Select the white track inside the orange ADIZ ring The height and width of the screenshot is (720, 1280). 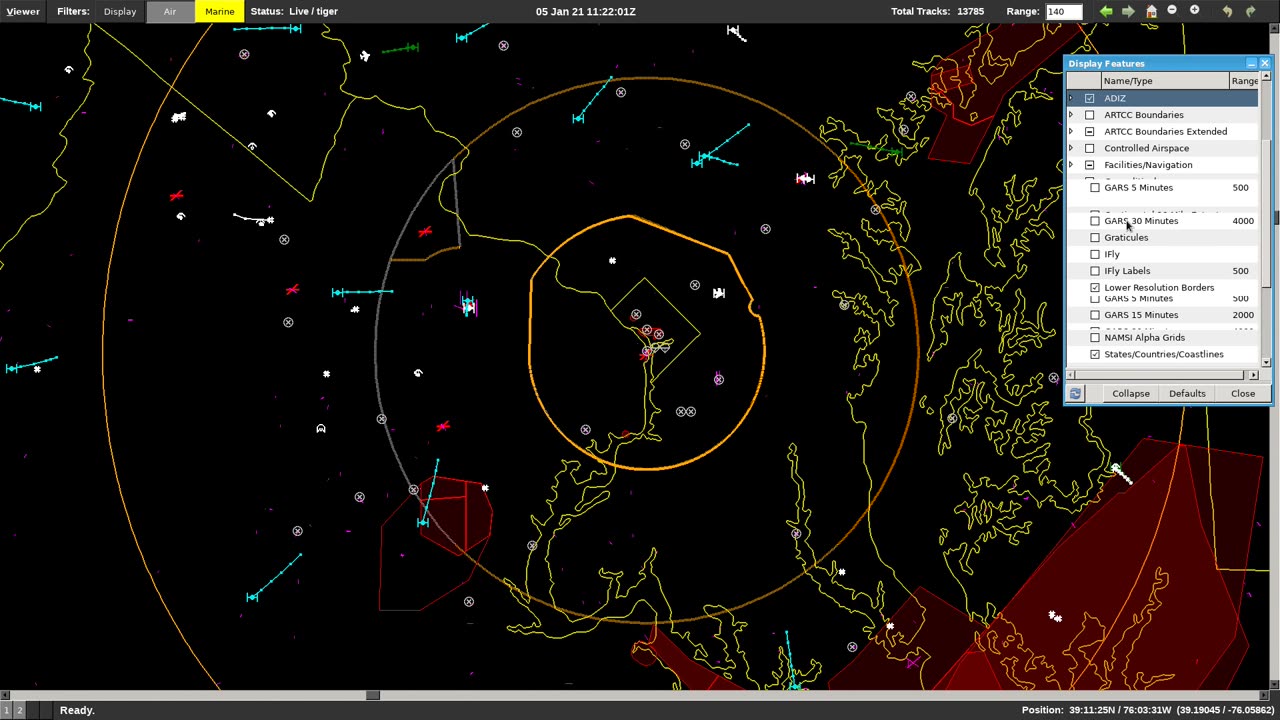click(x=718, y=293)
